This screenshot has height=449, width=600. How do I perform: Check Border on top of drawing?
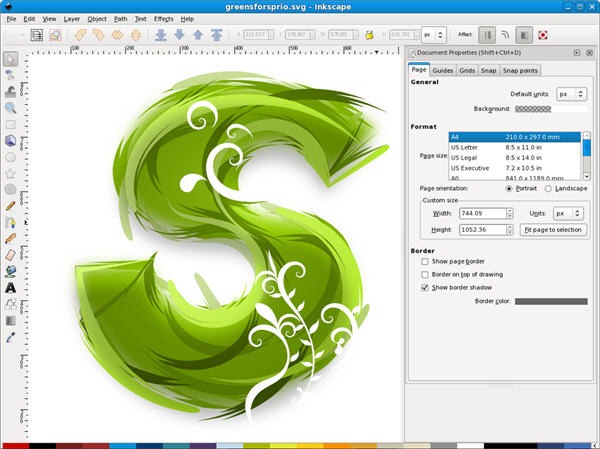425,274
